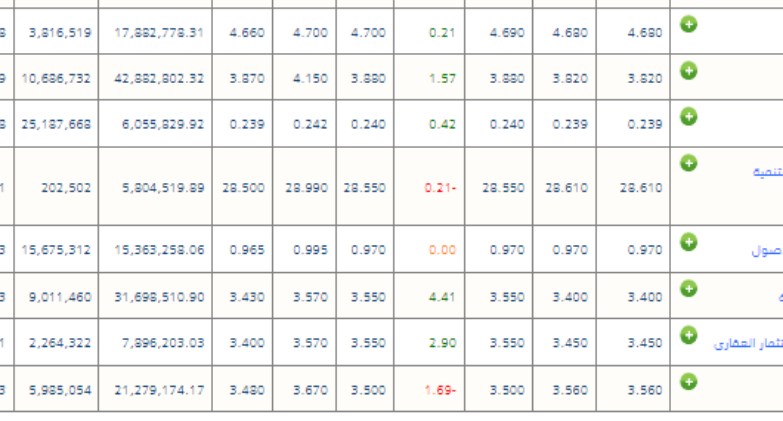
Task: Click the green plus beside the 3.400 row
Action: point(689,288)
